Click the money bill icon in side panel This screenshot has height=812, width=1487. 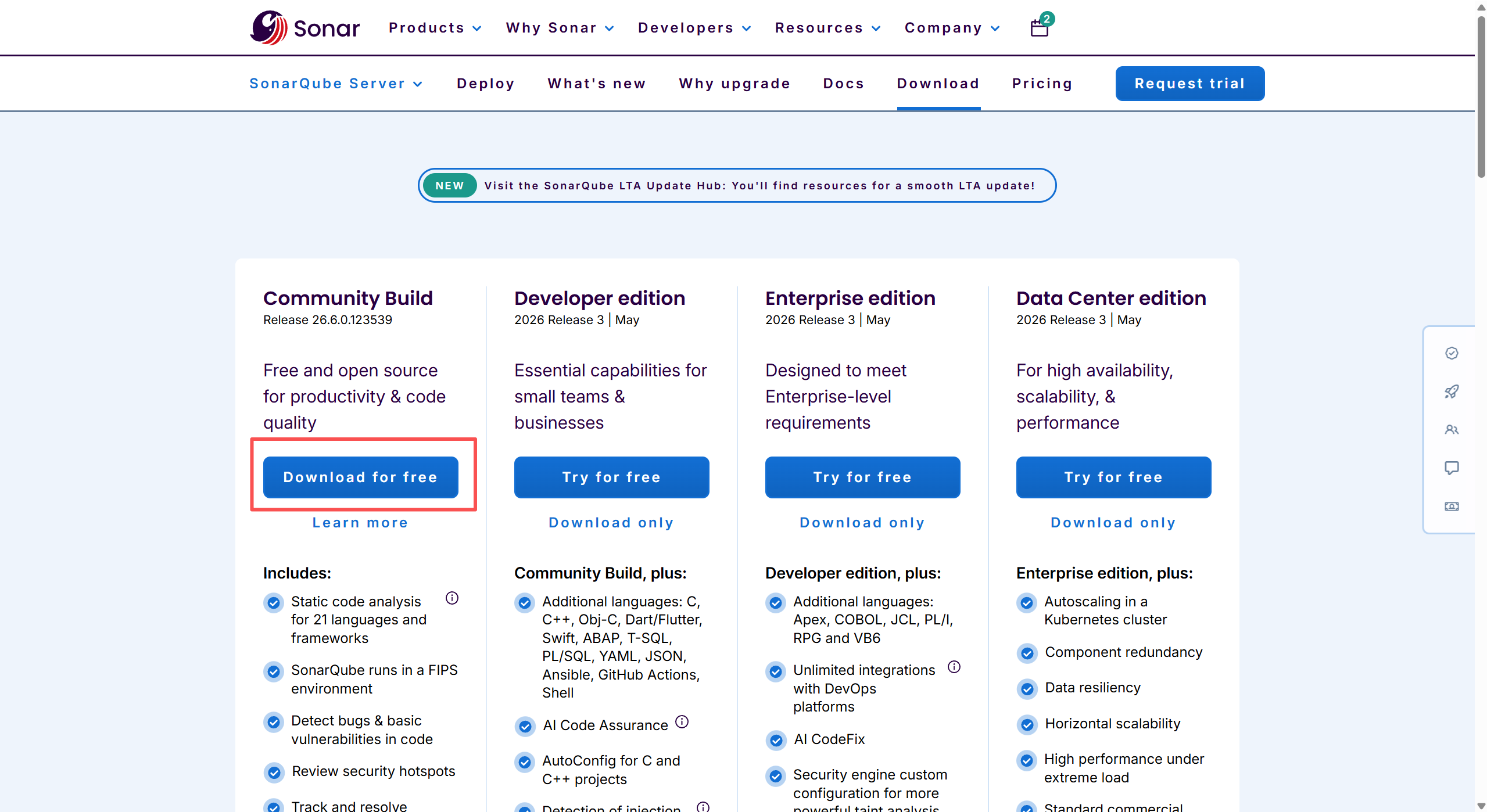[1452, 506]
